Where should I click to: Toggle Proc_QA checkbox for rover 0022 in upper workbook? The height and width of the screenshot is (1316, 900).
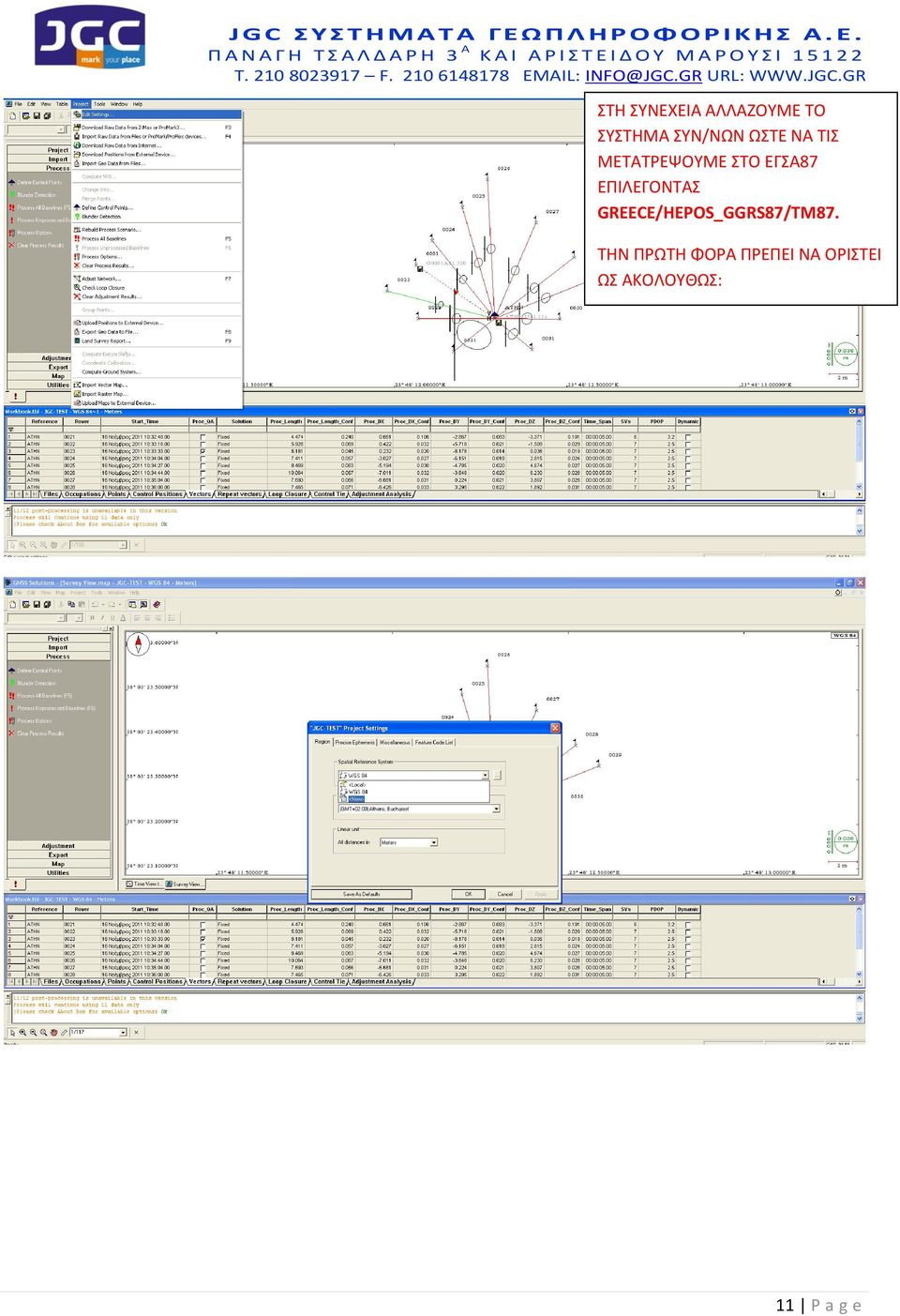tap(202, 444)
